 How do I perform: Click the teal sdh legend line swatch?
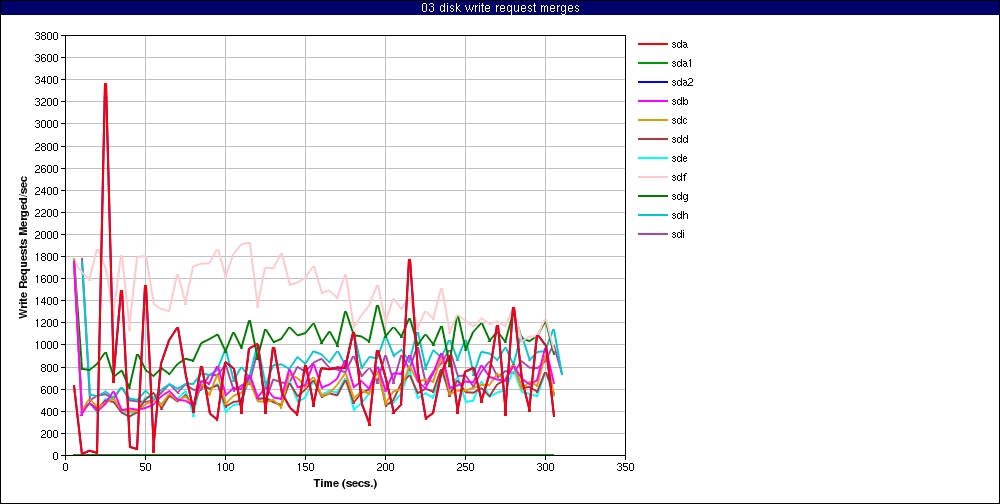tap(651, 216)
